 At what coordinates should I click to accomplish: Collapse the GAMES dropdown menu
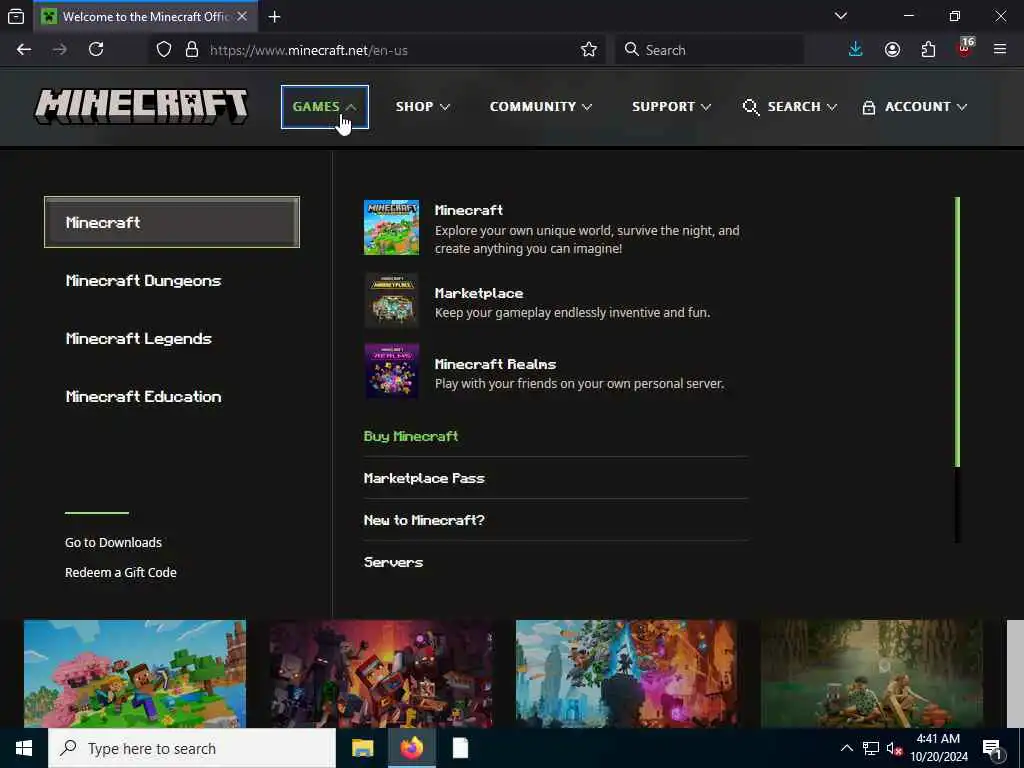pyautogui.click(x=325, y=107)
